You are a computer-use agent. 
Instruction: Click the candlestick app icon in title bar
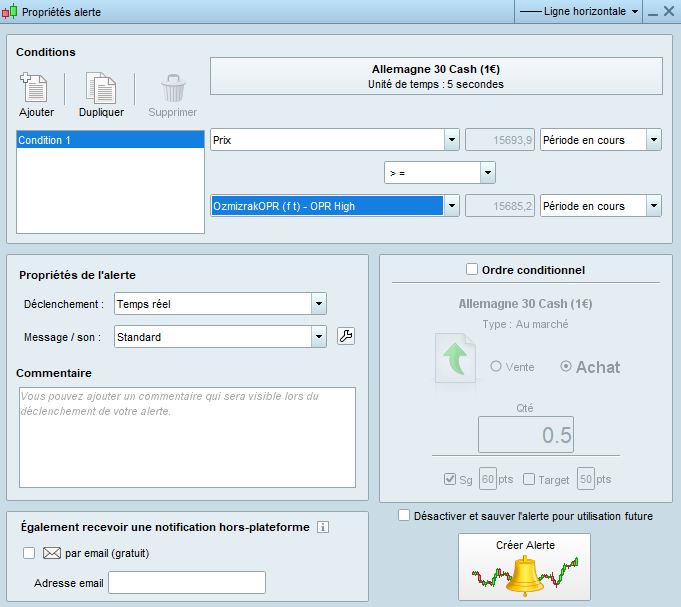click(10, 11)
